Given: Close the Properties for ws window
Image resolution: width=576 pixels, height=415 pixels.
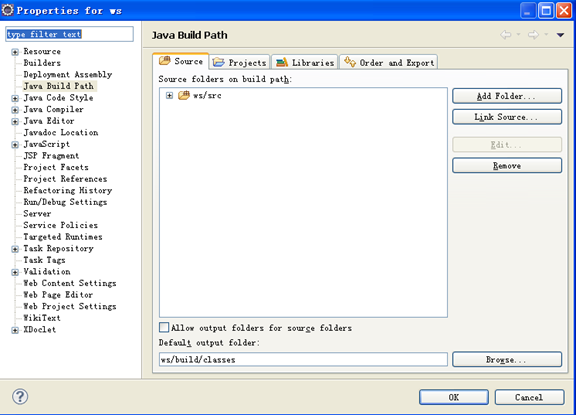Looking at the screenshot, I should (564, 10).
